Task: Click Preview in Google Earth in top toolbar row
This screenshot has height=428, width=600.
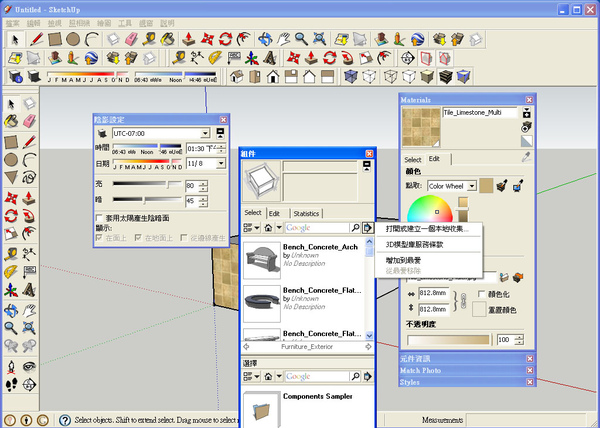Action: click(417, 39)
